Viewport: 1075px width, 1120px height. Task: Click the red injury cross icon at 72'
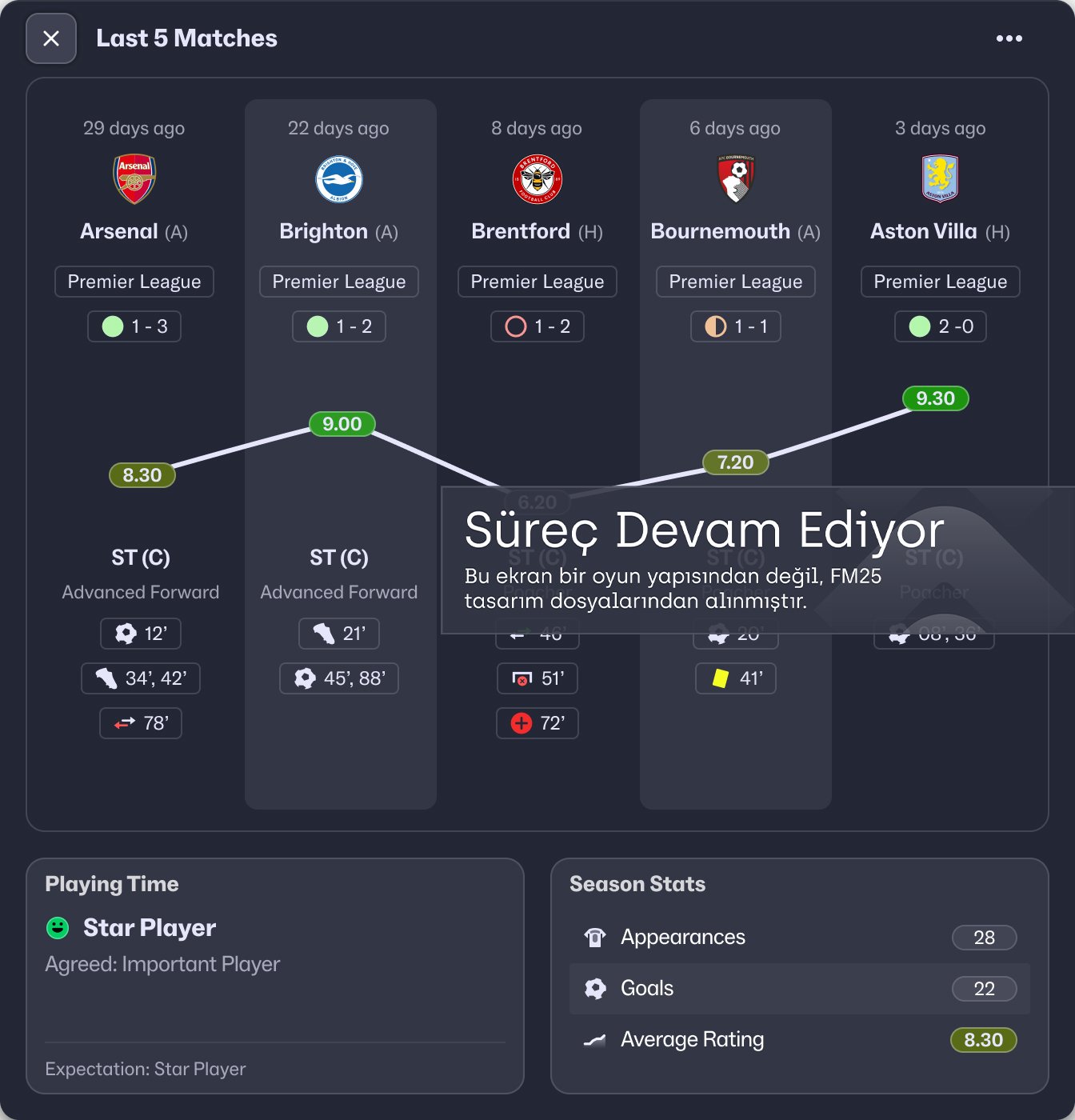[x=522, y=723]
